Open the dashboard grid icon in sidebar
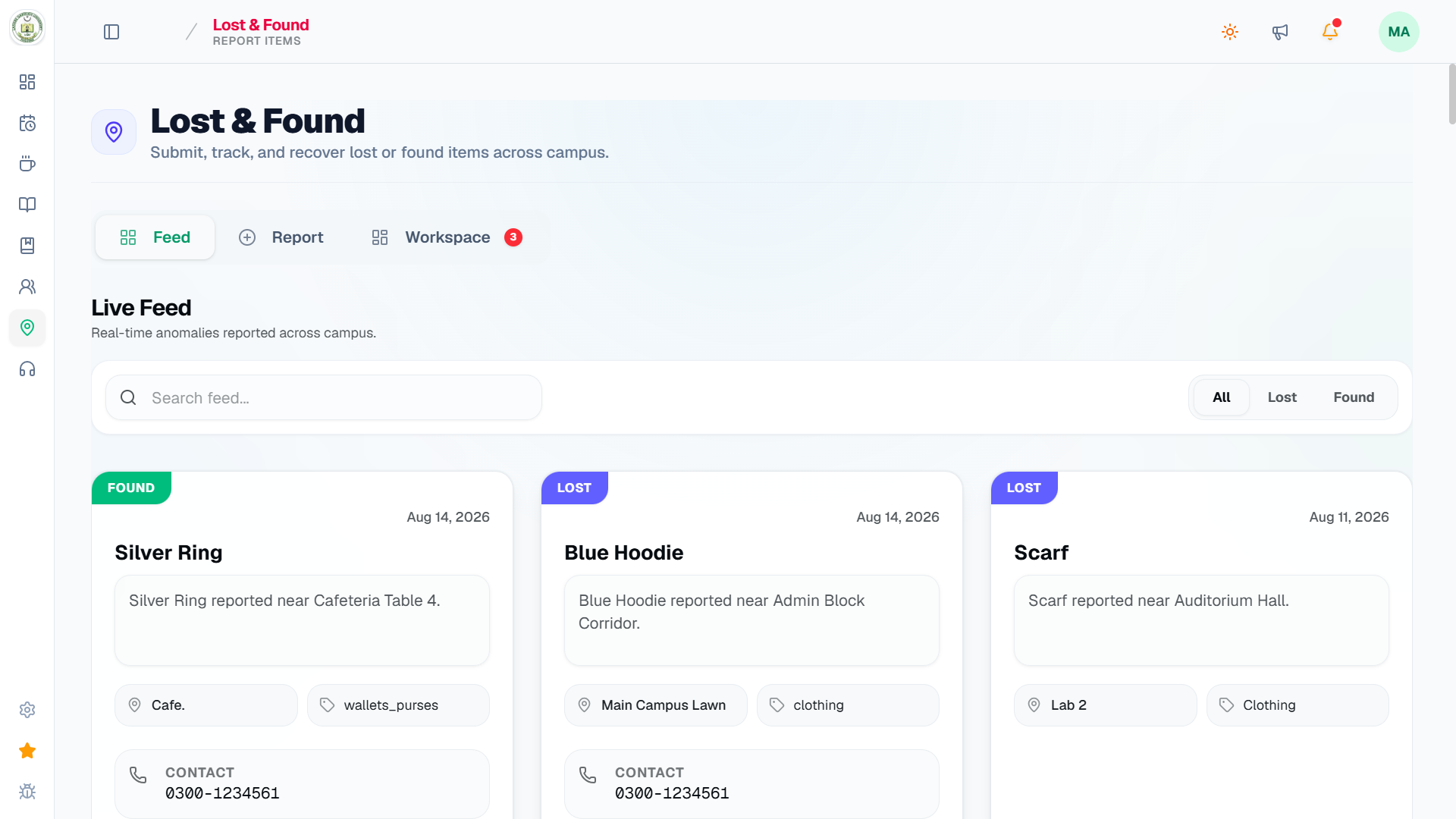 (27, 82)
